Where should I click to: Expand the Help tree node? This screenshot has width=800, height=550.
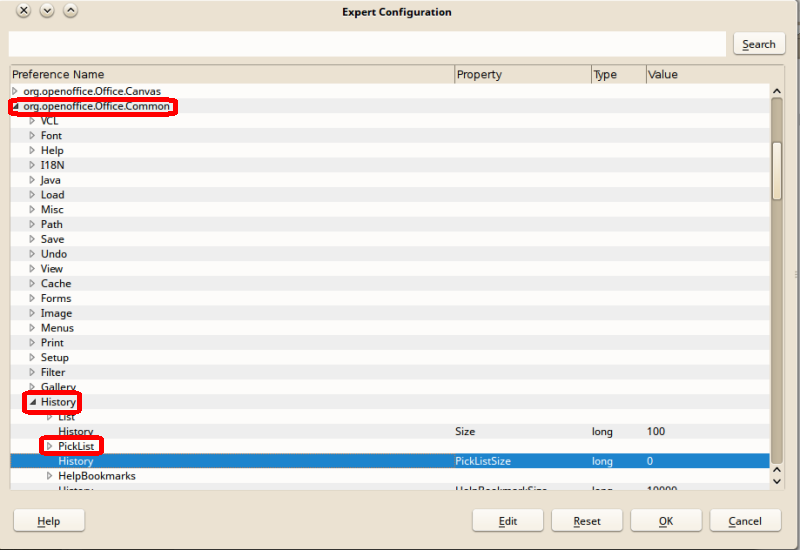[x=32, y=151]
